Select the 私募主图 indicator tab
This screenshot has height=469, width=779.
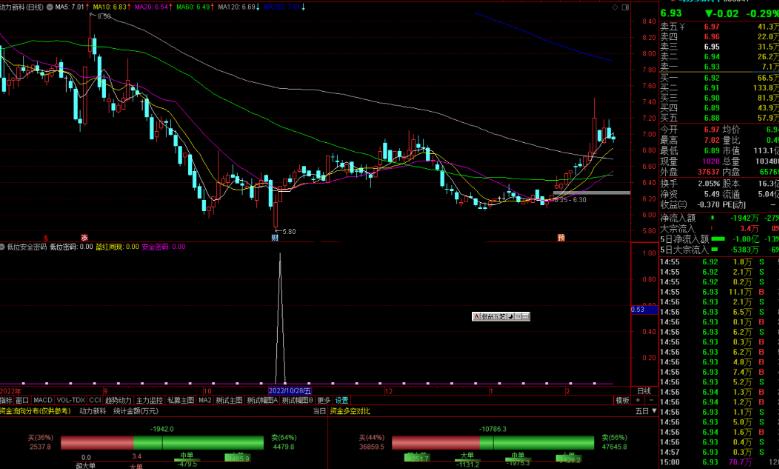click(180, 400)
